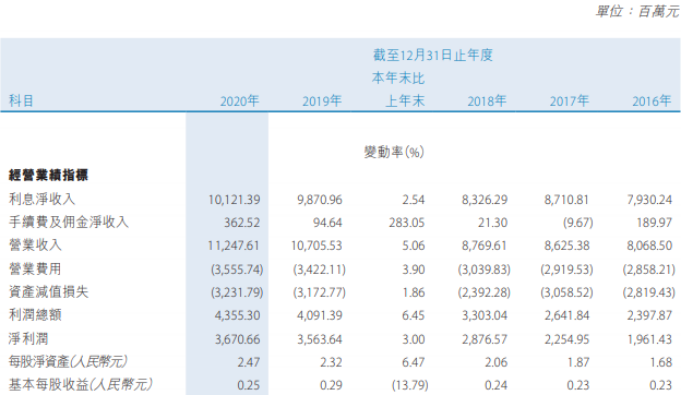Click the value 1,961.43

pos(650,339)
